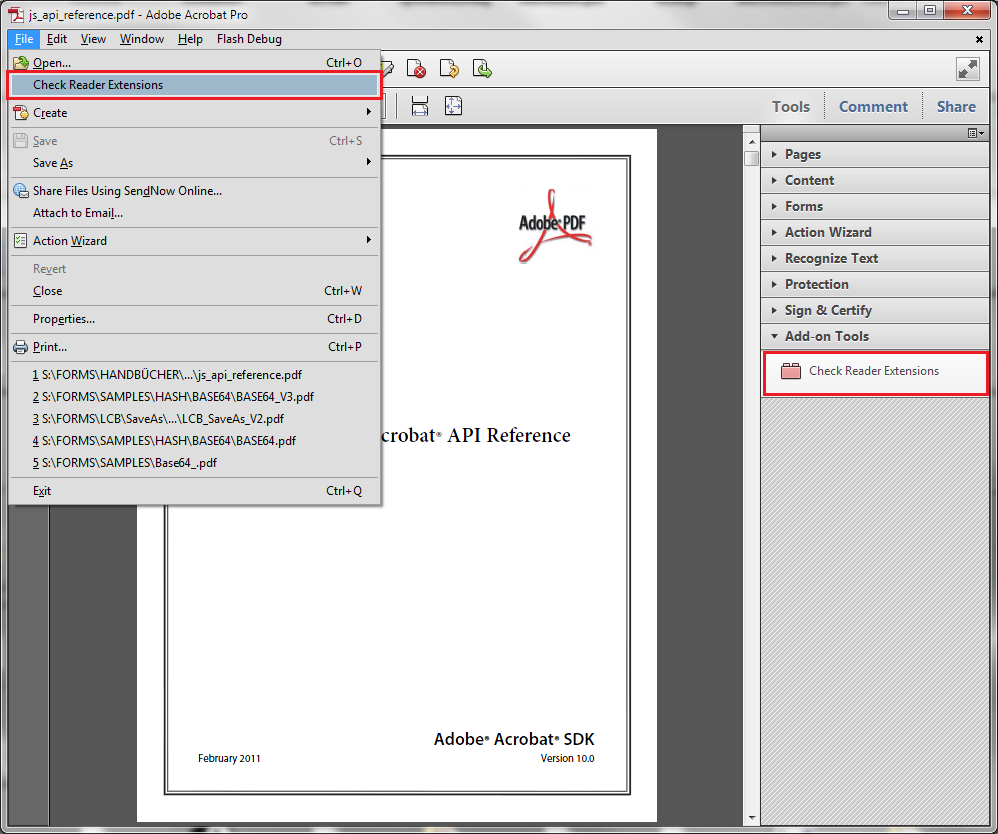Expand the Create submenu arrow
The image size is (998, 834).
[369, 112]
